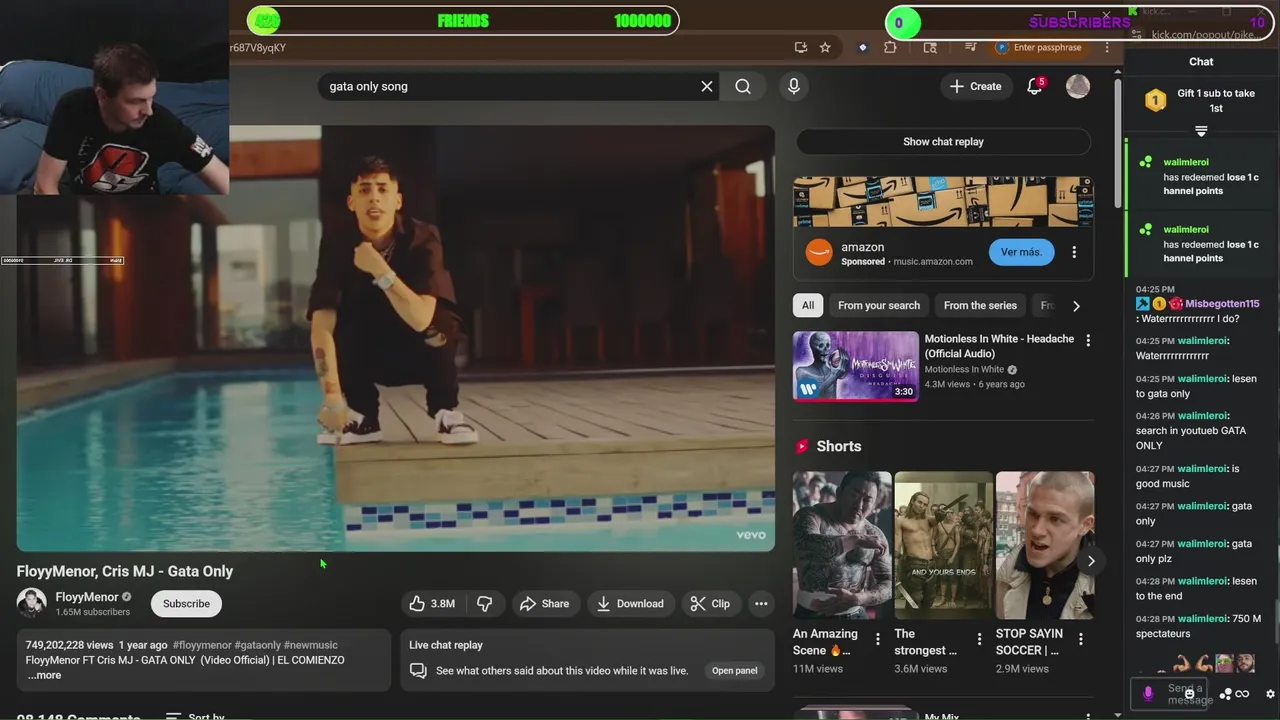Image resolution: width=1280 pixels, height=720 pixels.
Task: Click Ver más on Amazon ad
Action: (1021, 252)
